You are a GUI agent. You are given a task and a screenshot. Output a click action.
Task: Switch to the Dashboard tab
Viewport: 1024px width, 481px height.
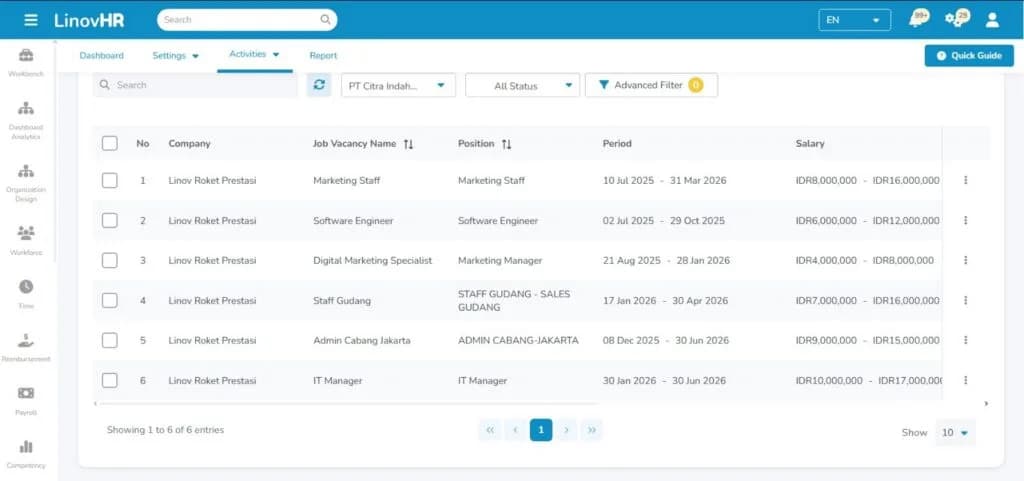coord(101,55)
